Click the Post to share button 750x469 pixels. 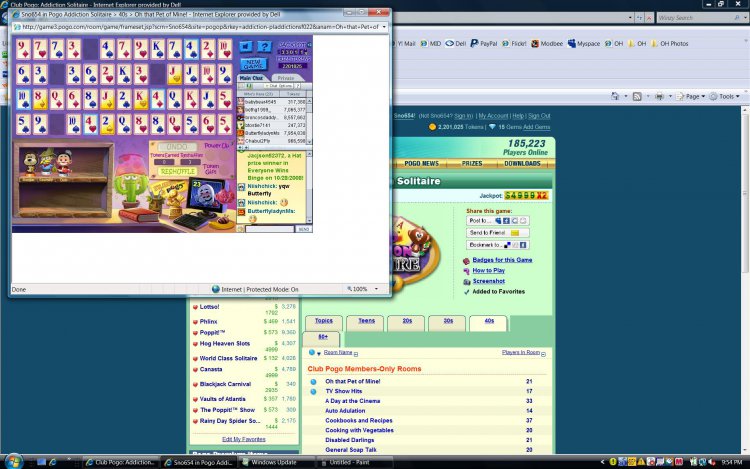pos(497,220)
